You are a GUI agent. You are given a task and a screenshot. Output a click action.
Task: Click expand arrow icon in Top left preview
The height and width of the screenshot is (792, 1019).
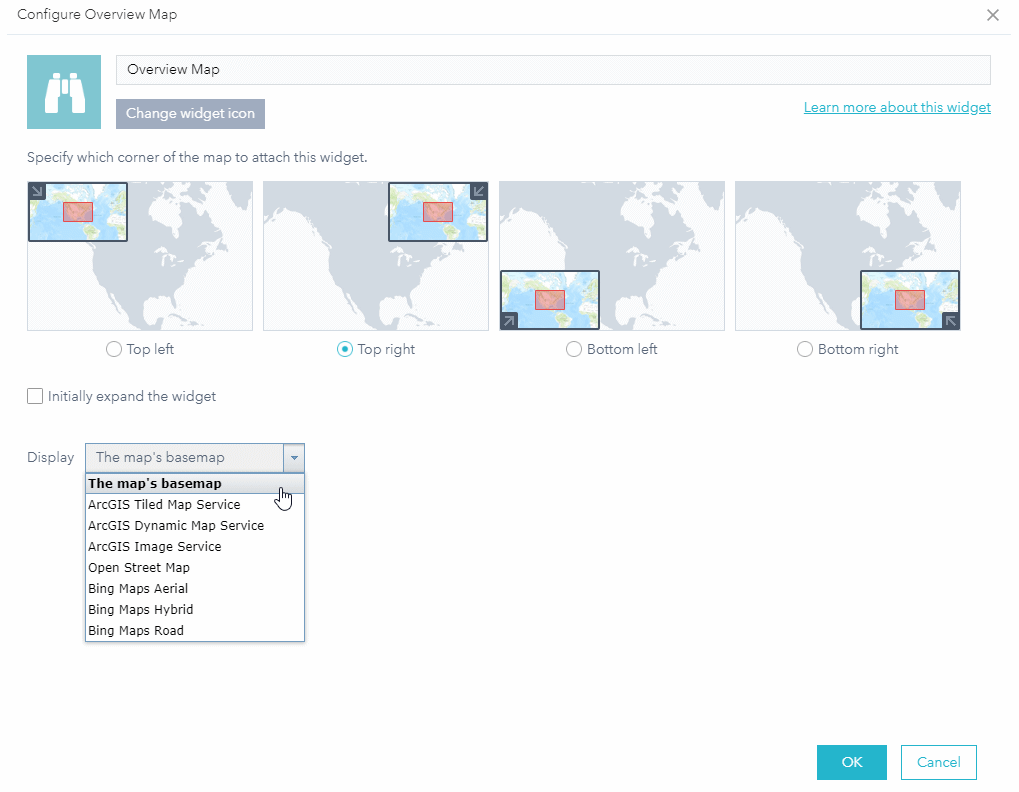tap(37, 191)
